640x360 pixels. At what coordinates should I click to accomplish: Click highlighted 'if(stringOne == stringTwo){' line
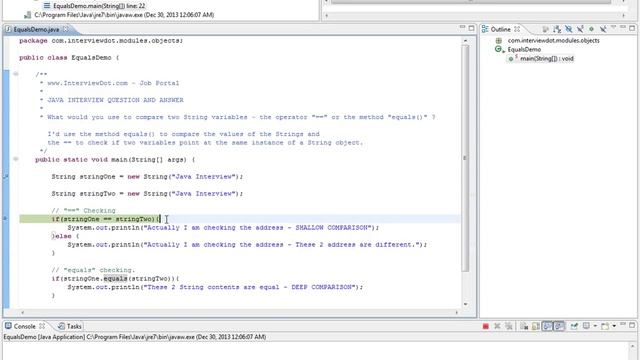point(106,219)
